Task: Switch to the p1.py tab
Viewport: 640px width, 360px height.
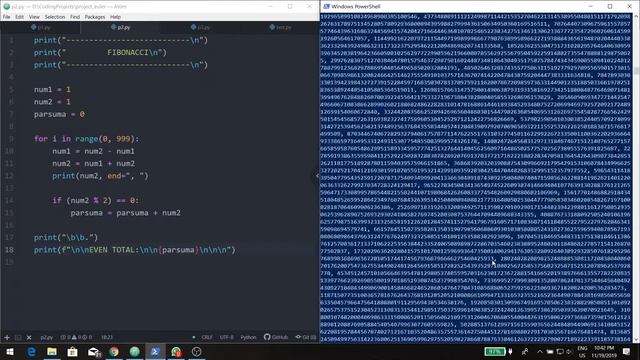Action: click(x=40, y=27)
